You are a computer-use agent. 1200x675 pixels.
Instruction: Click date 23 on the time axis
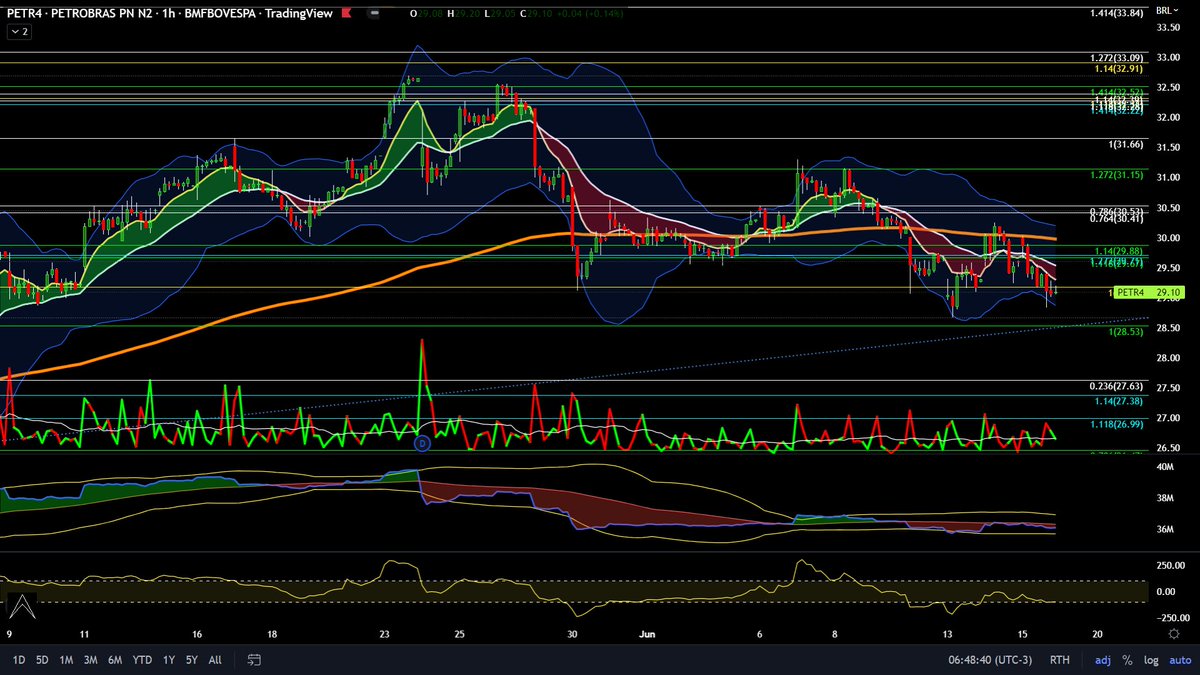click(x=385, y=633)
